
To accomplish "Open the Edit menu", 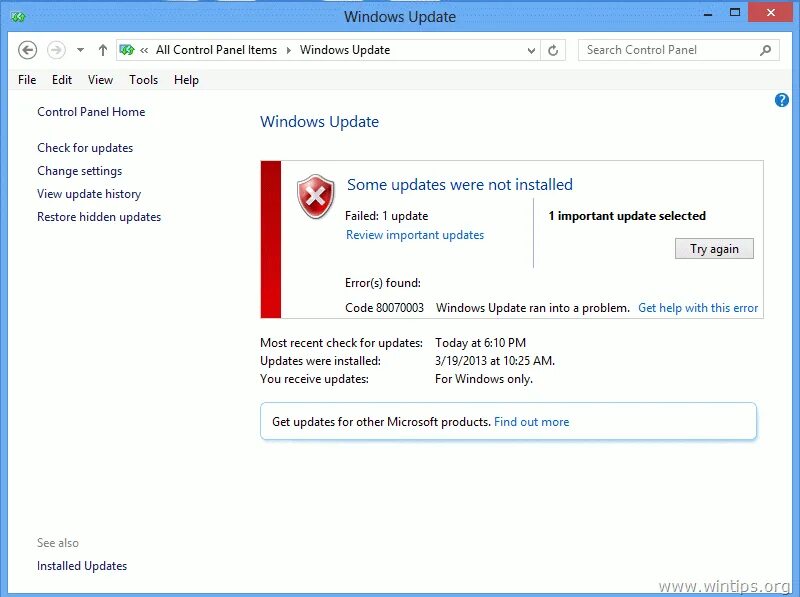I will pos(62,80).
